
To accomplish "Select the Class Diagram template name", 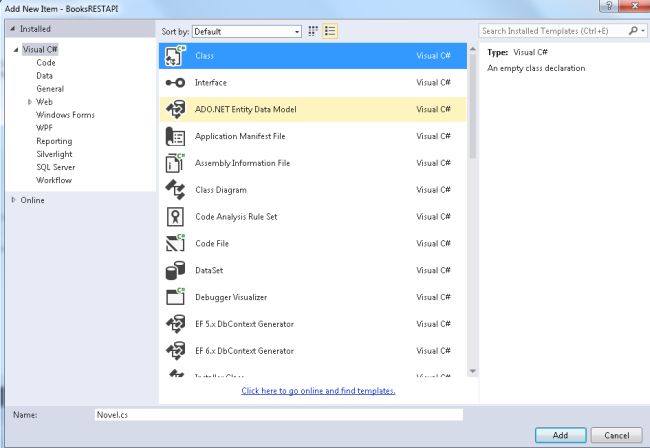I will click(221, 190).
